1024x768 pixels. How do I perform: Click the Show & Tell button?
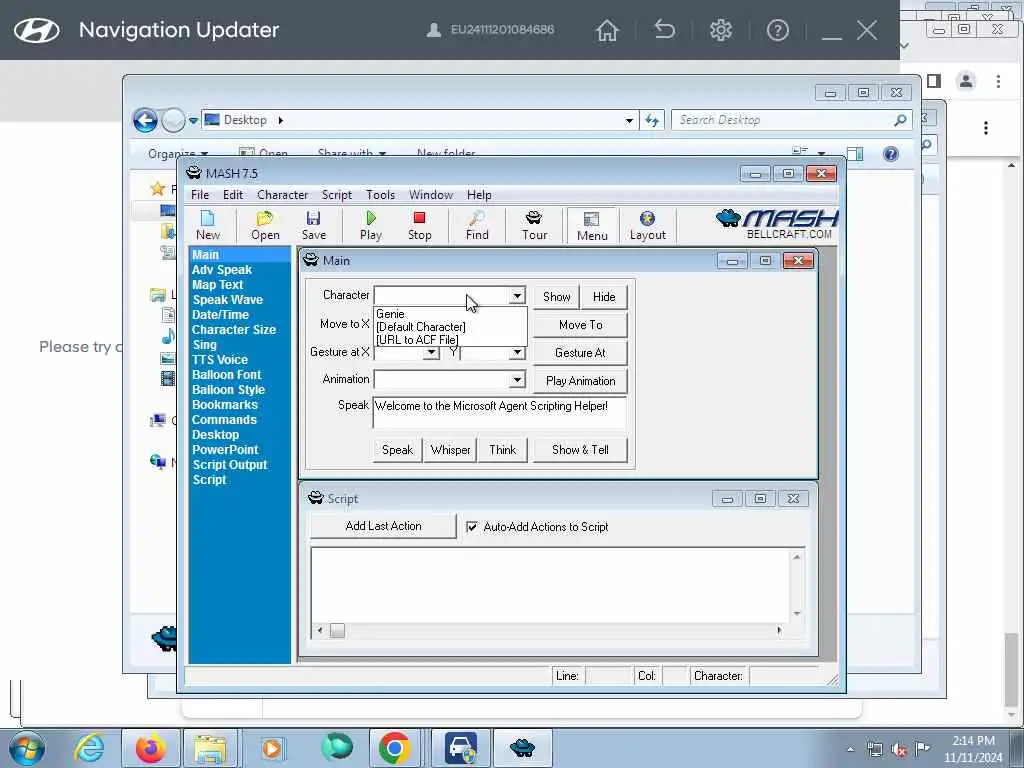581,450
